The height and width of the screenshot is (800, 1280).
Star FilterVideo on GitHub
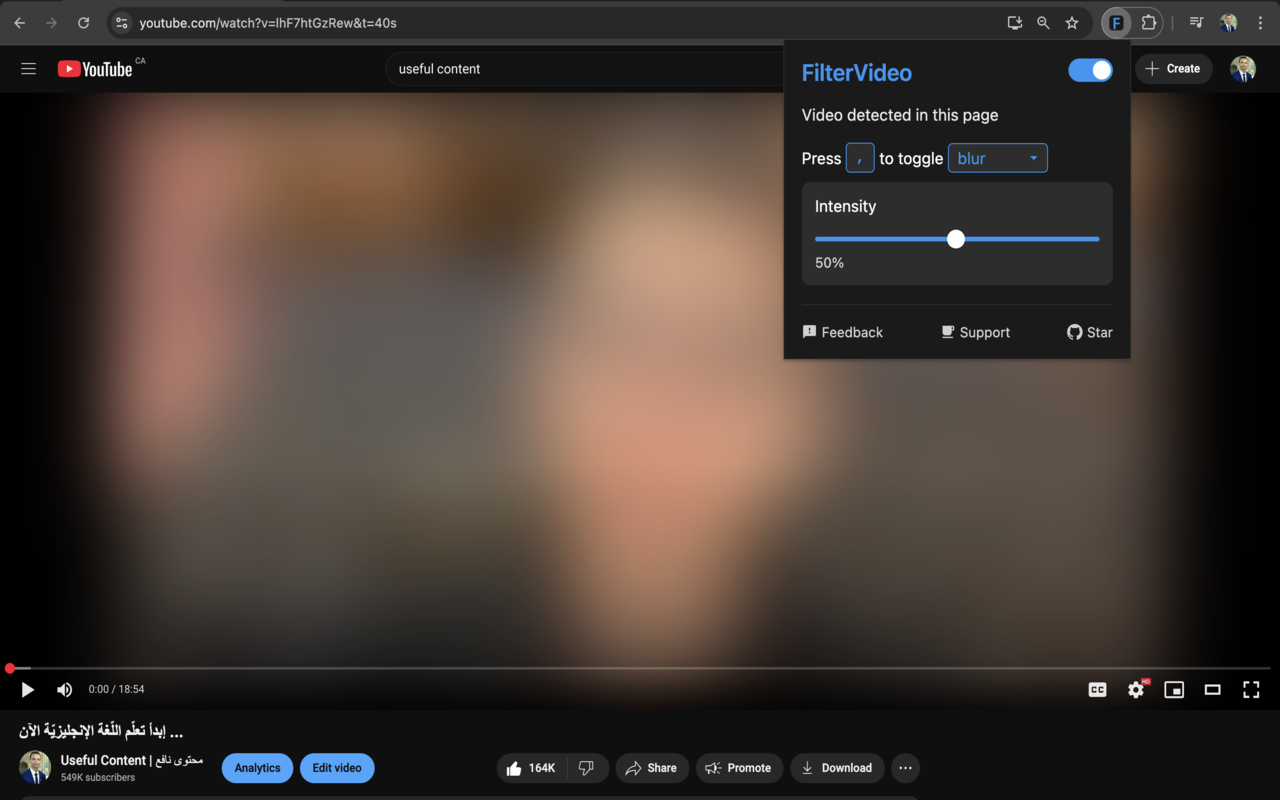click(x=1089, y=332)
